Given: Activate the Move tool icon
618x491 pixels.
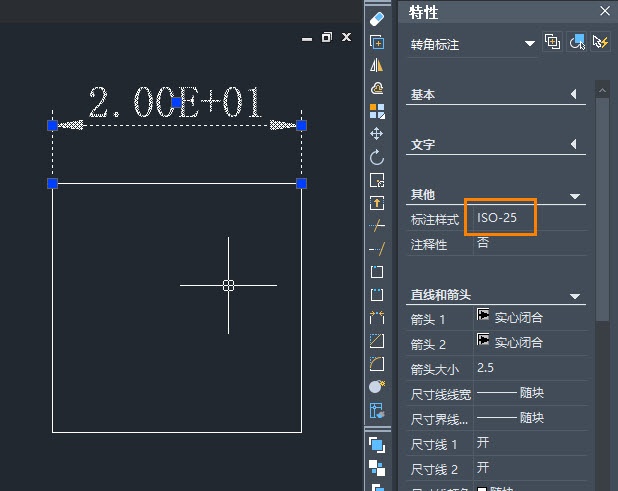Looking at the screenshot, I should (377, 134).
